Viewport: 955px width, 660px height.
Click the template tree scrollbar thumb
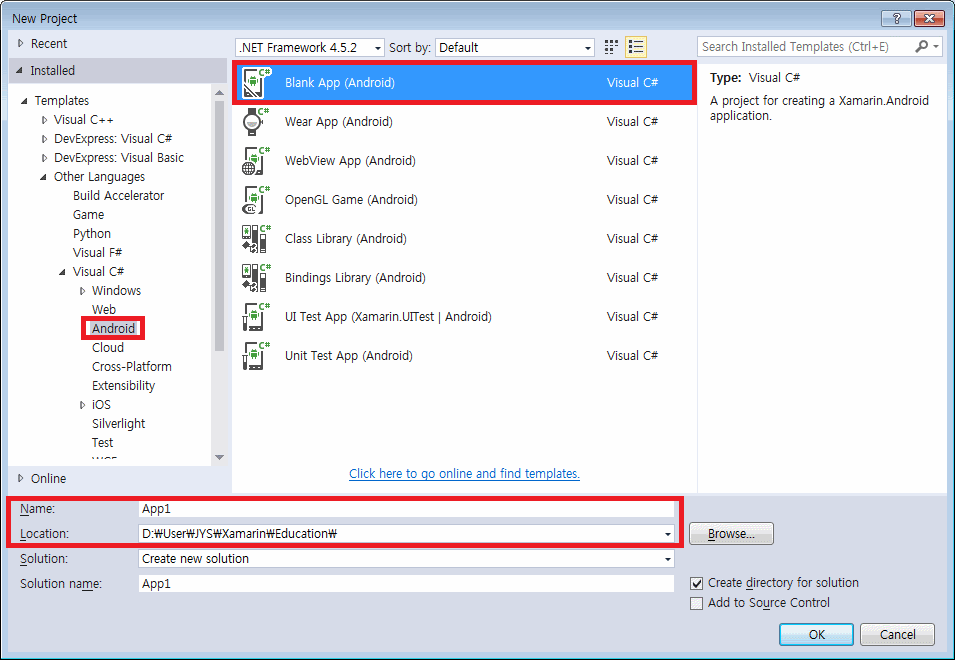pyautogui.click(x=220, y=225)
